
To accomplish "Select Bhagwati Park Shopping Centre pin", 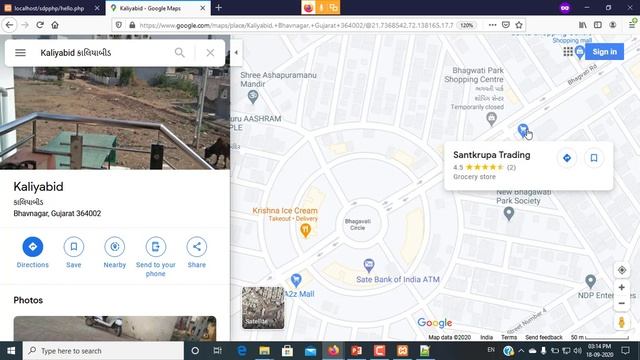I will pos(491,119).
